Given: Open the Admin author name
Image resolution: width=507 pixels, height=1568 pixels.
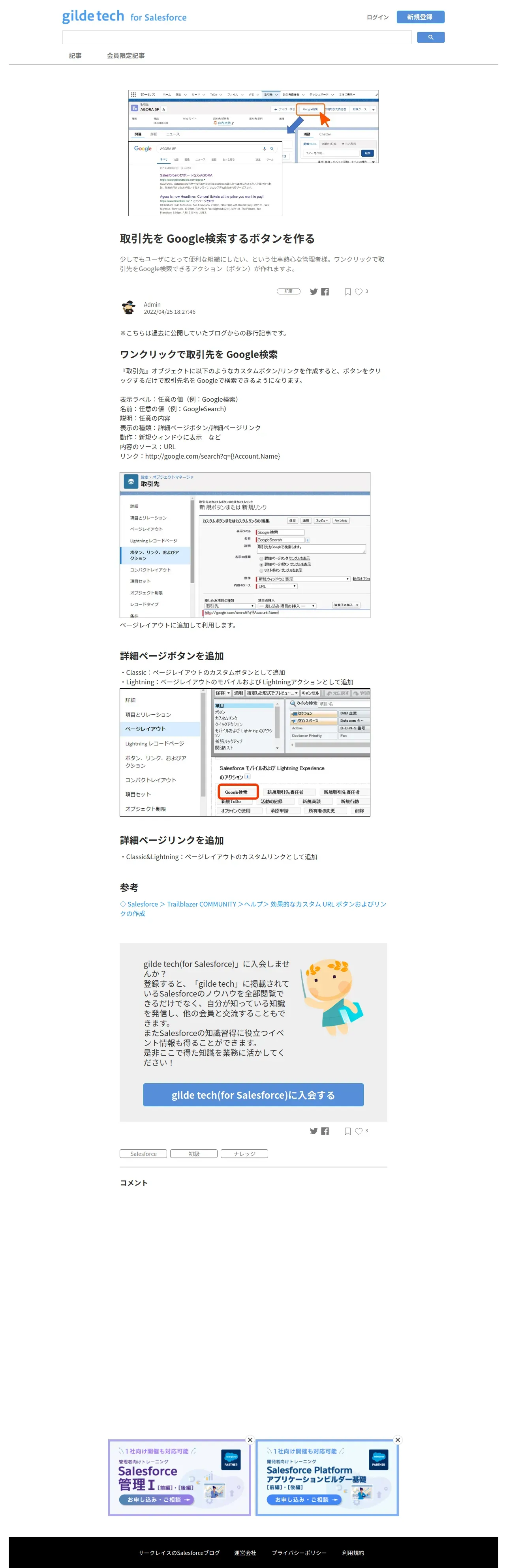Looking at the screenshot, I should 152,304.
